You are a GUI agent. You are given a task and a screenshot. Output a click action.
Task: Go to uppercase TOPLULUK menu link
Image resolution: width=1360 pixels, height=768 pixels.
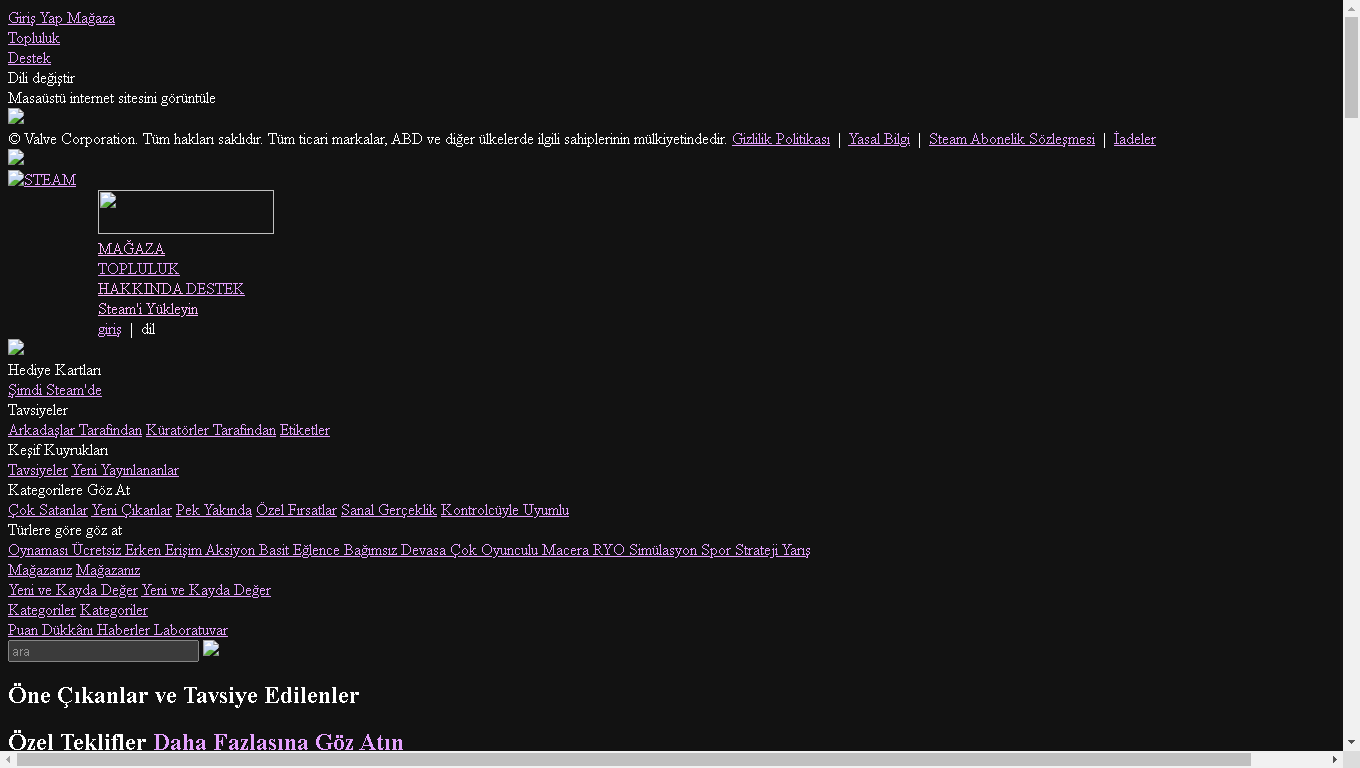(138, 269)
